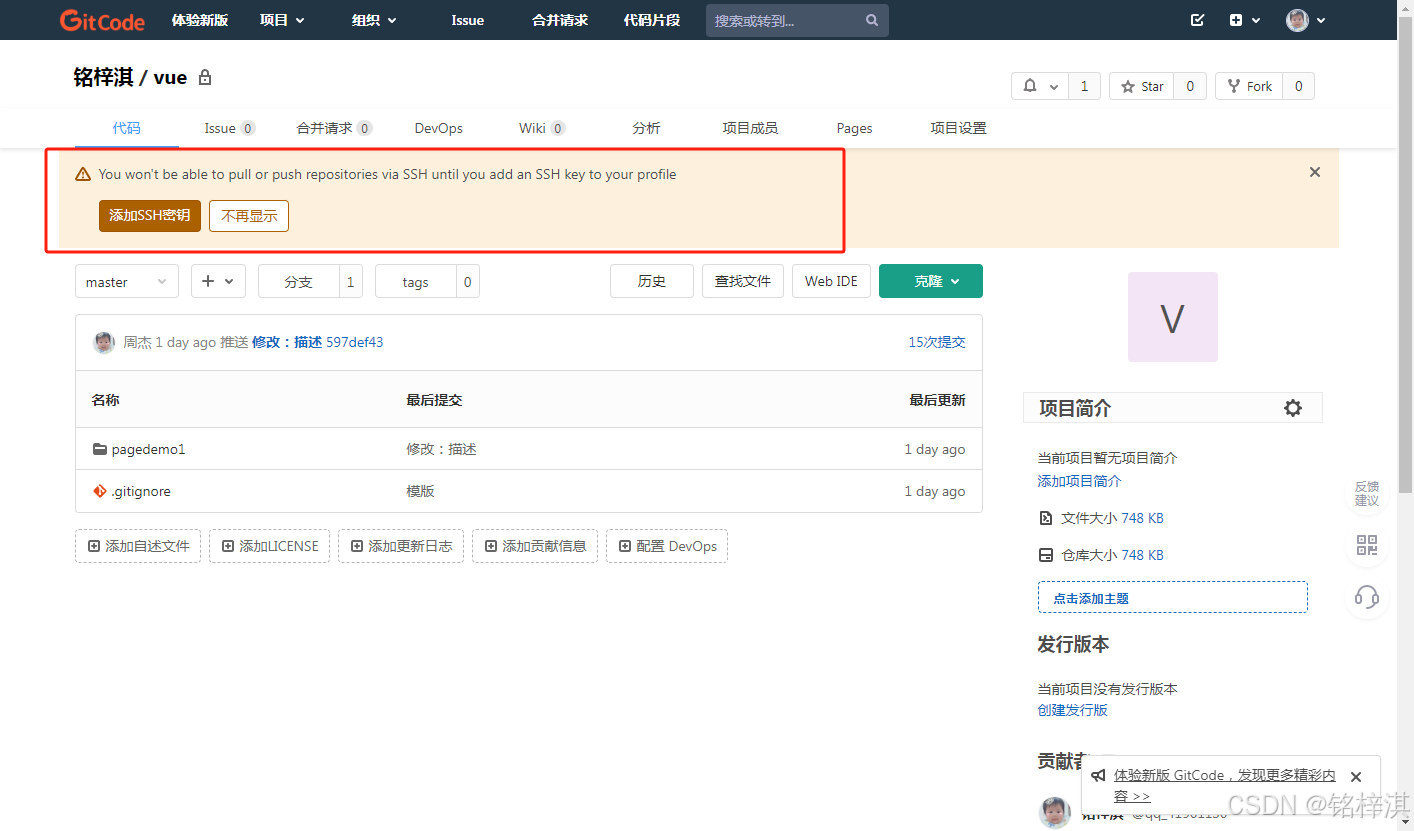
Task: Expand the notification bell dropdown arrow
Action: pyautogui.click(x=1054, y=87)
